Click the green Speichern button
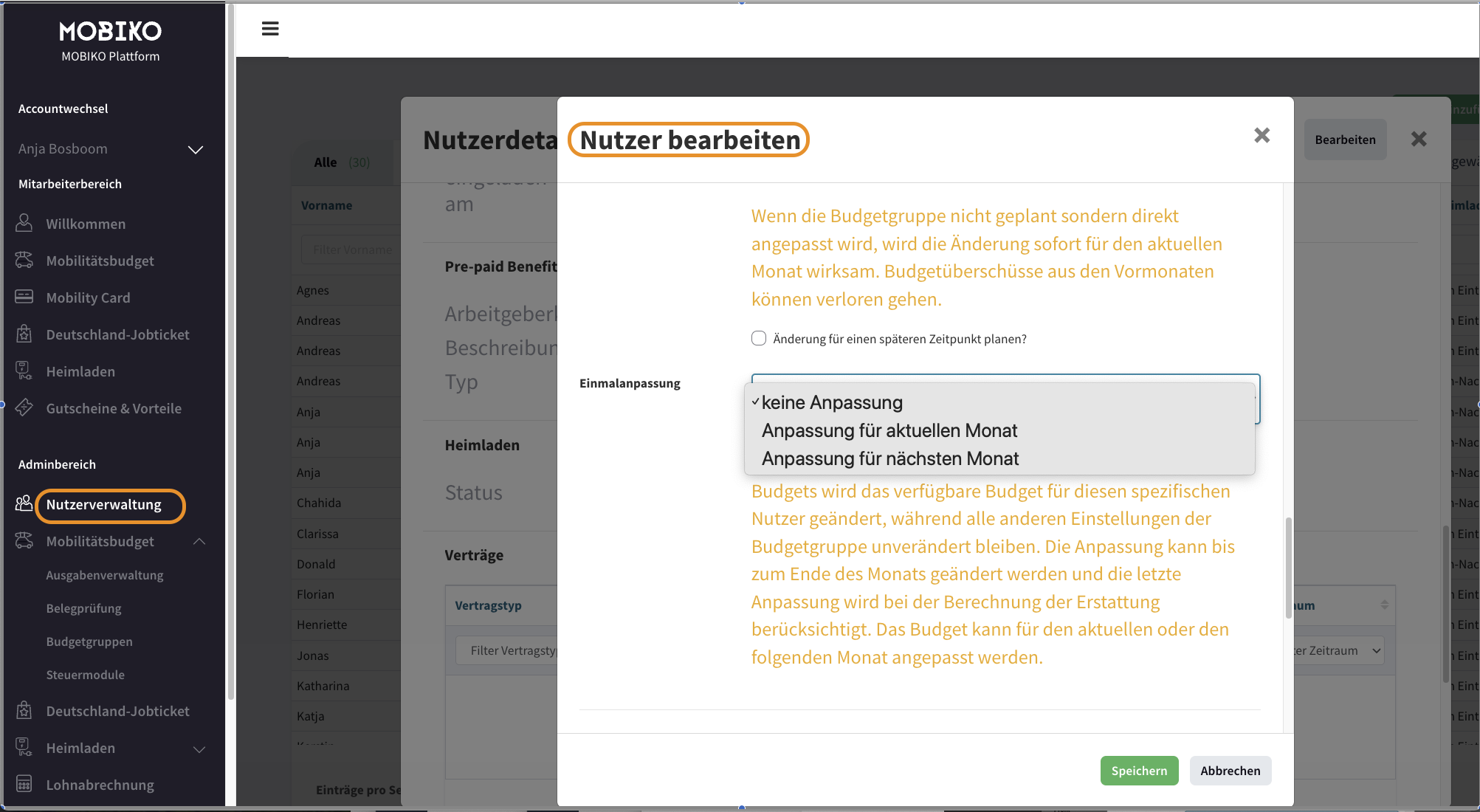The height and width of the screenshot is (812, 1480). pos(1139,771)
